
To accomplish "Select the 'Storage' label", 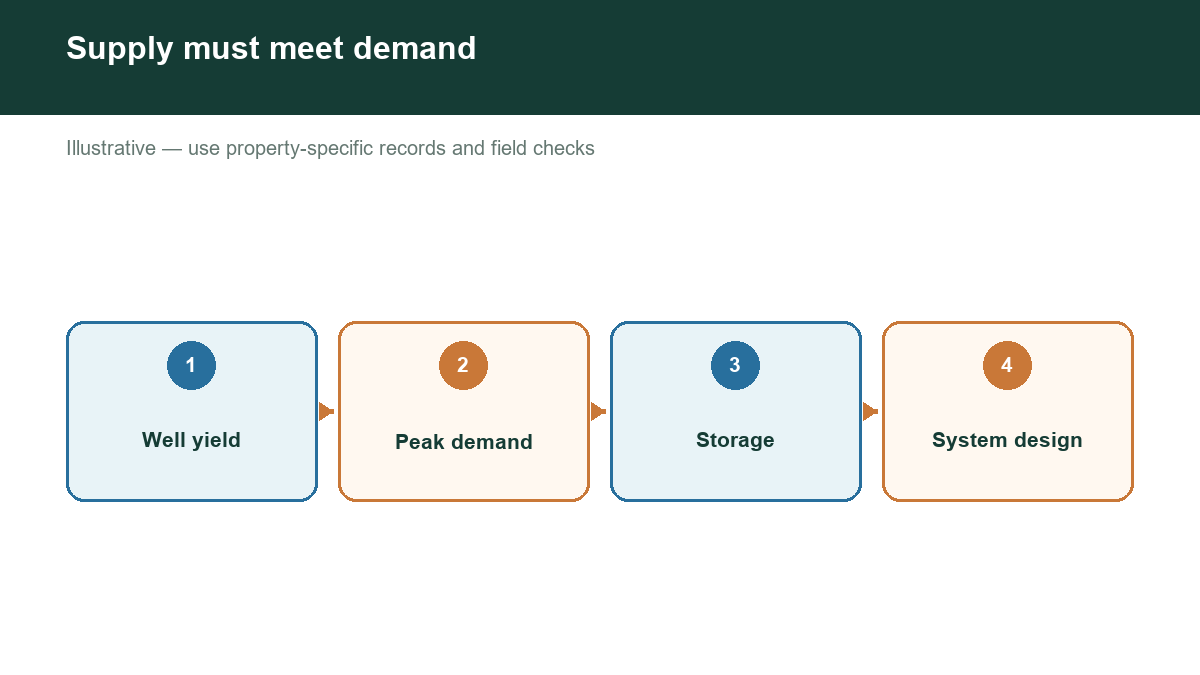I will [x=735, y=440].
